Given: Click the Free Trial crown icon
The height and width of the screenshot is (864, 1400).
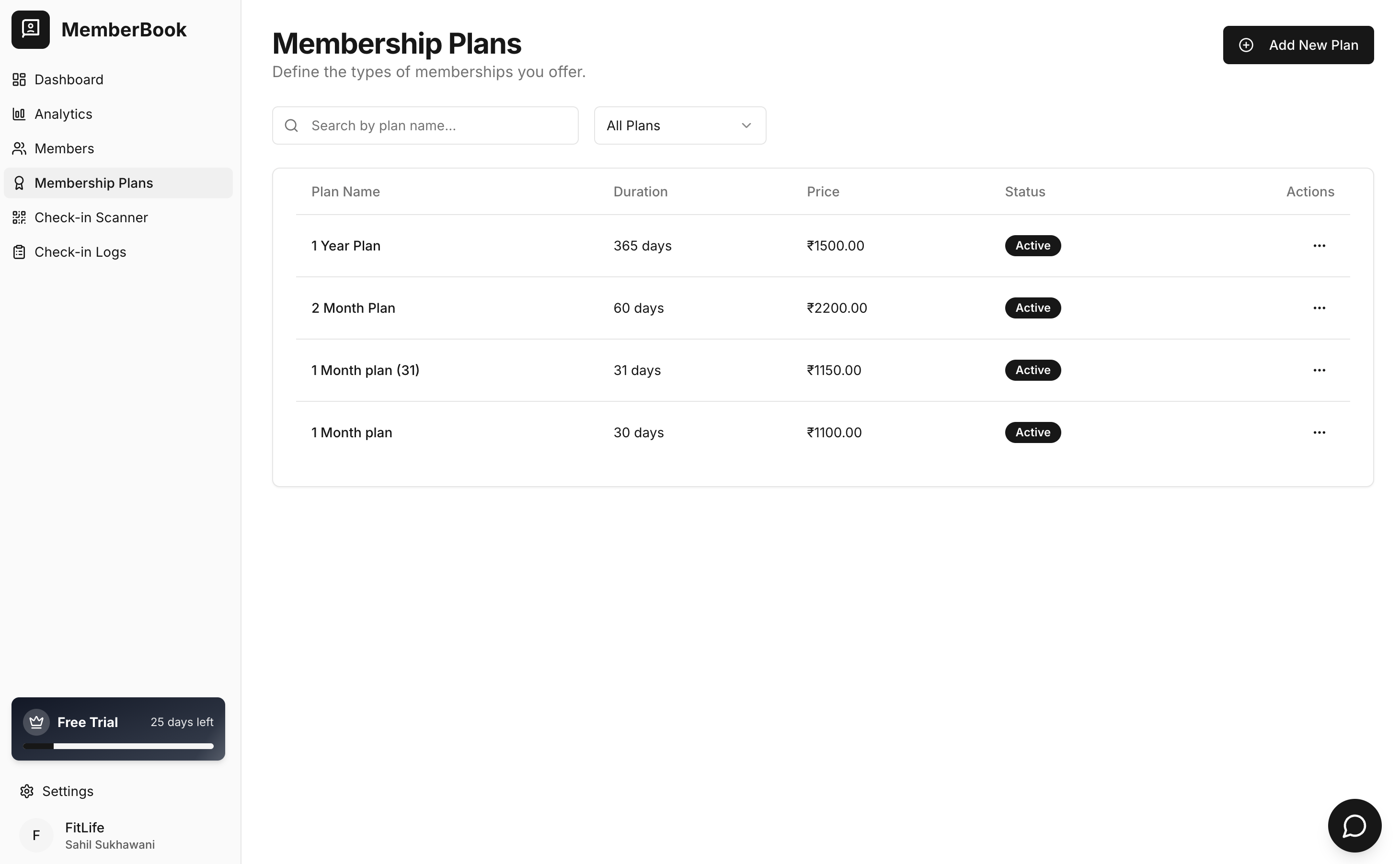Looking at the screenshot, I should (x=36, y=722).
